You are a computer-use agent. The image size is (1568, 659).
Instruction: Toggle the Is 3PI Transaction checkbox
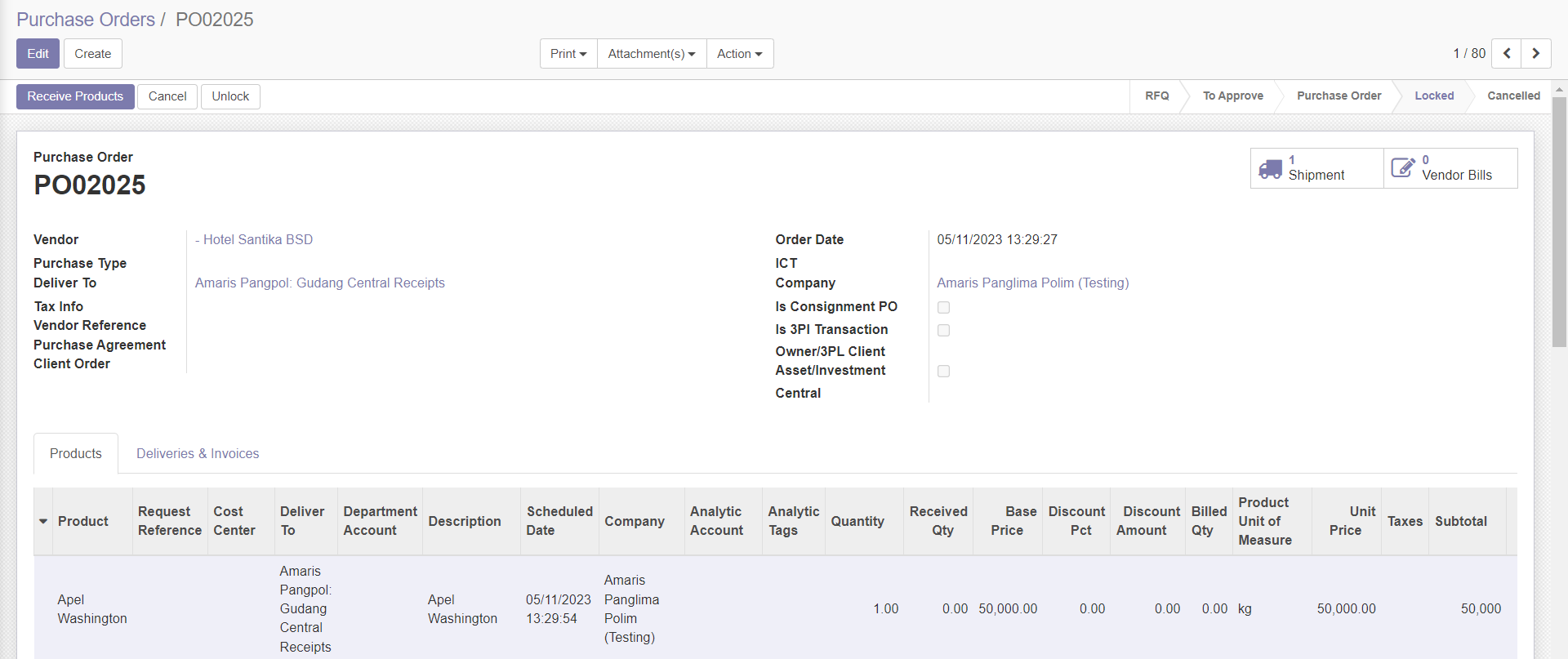(x=943, y=331)
